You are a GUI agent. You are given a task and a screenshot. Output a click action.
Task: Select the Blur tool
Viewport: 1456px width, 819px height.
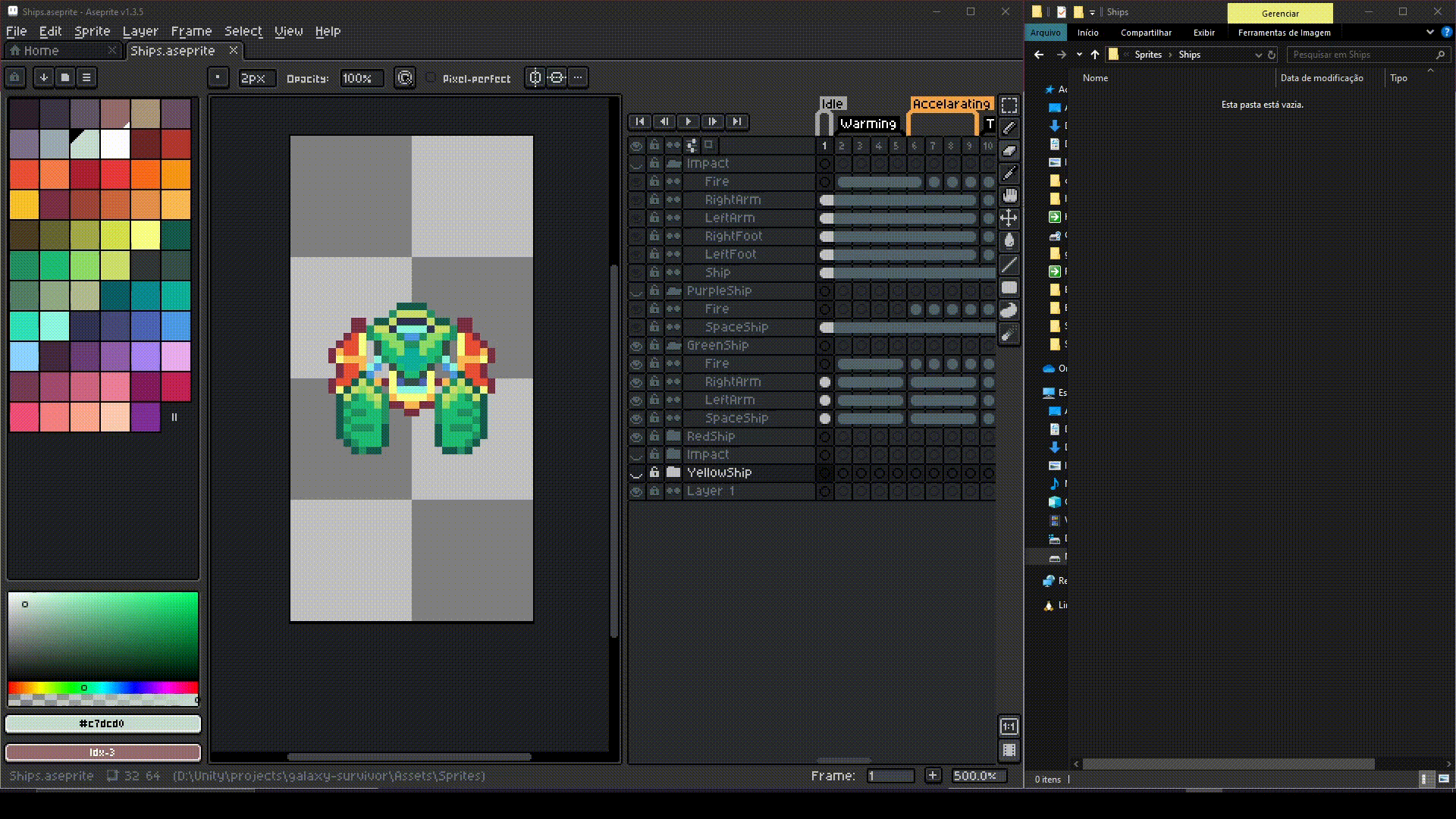1009,334
